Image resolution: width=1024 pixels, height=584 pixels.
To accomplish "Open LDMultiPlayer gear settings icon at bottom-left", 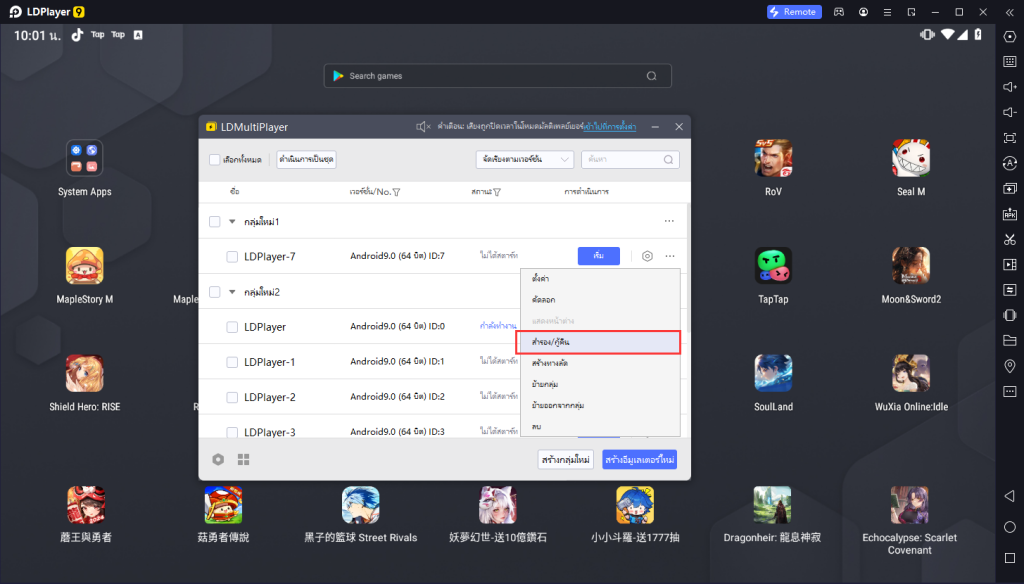I will click(x=218, y=460).
